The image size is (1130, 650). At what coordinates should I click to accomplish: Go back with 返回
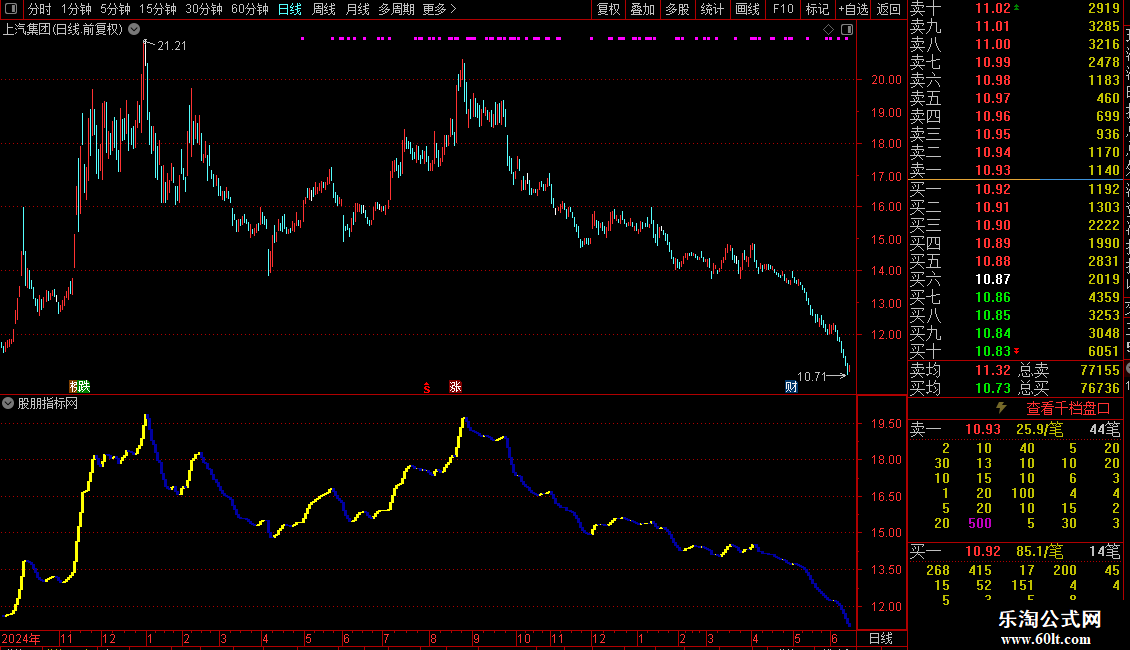(x=889, y=9)
